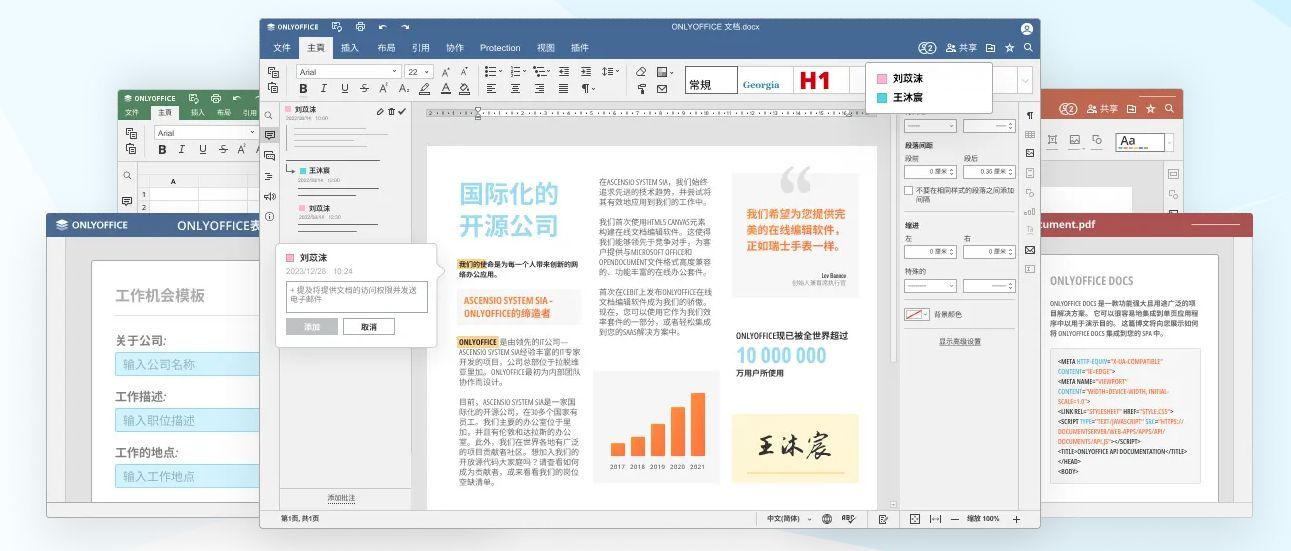1291x551 pixels.
Task: Open paragraph settings in right sidebar
Action: coord(1030,115)
